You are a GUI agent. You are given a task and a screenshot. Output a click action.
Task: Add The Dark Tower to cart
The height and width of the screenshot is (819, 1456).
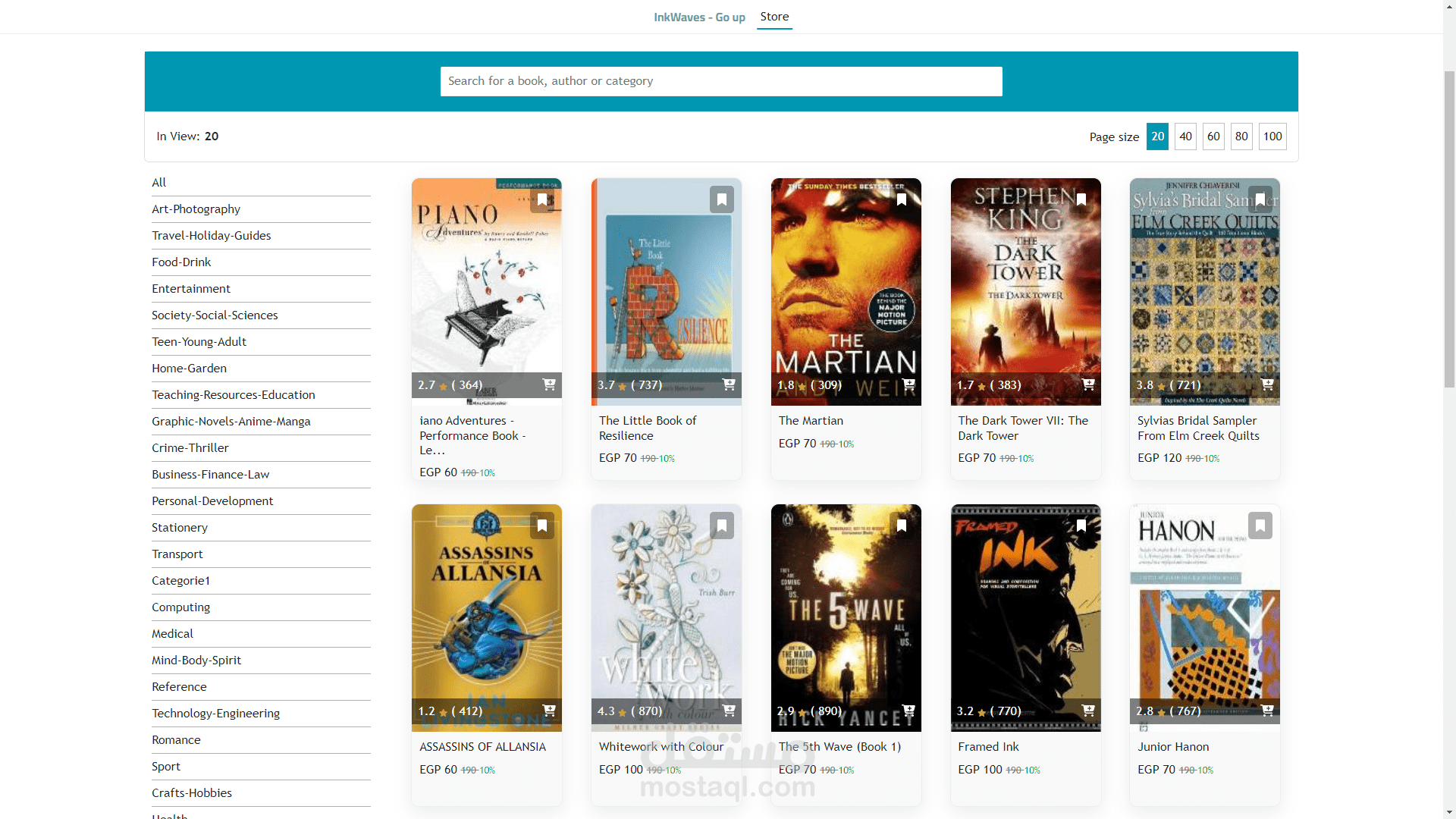(x=1088, y=384)
